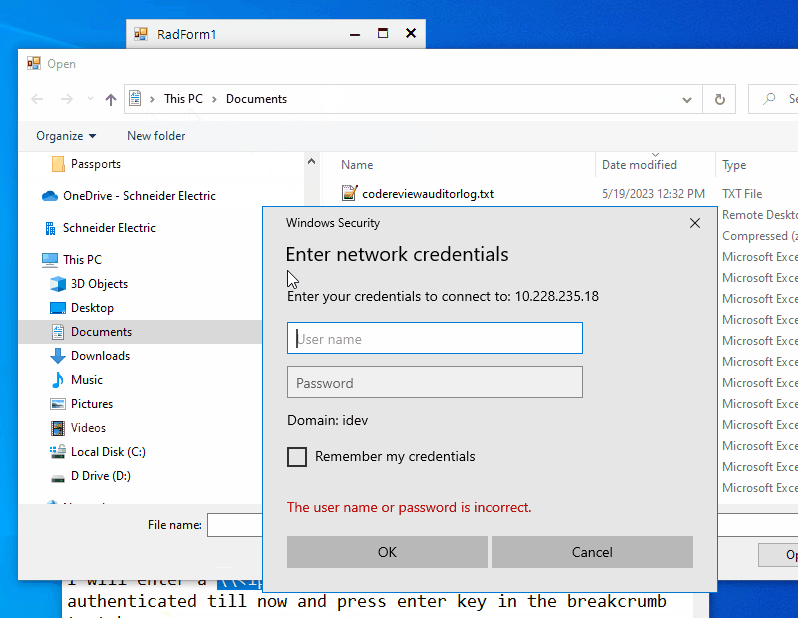Open the Organize dropdown menu
The width and height of the screenshot is (798, 618).
(x=66, y=136)
